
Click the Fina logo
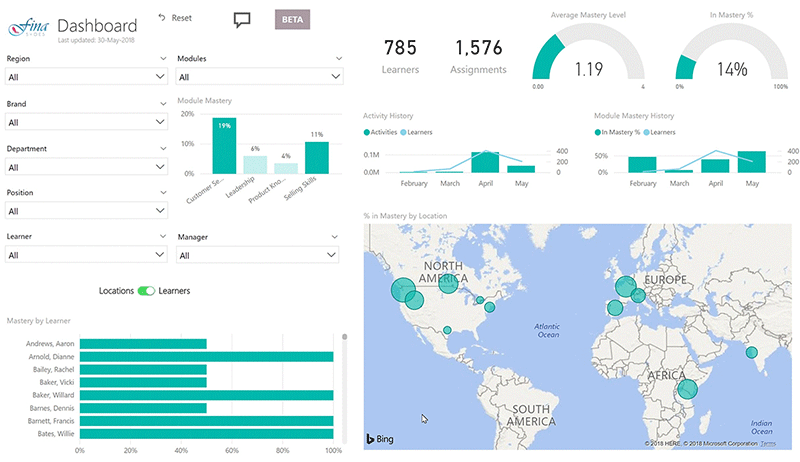pyautogui.click(x=27, y=25)
